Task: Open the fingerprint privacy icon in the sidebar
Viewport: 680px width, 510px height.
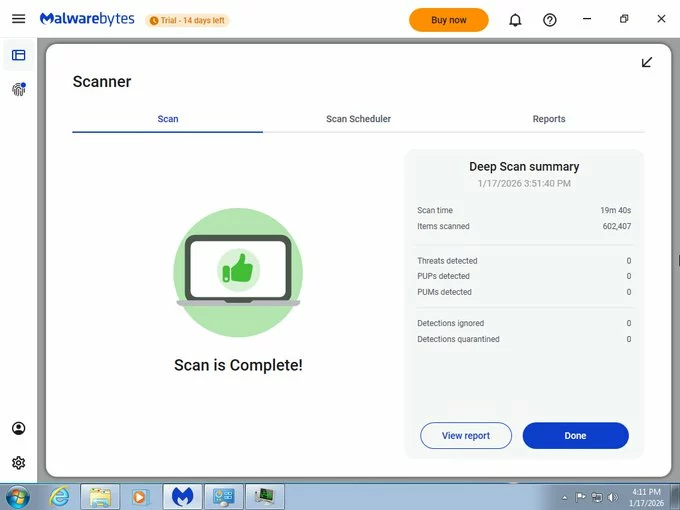Action: [18, 90]
